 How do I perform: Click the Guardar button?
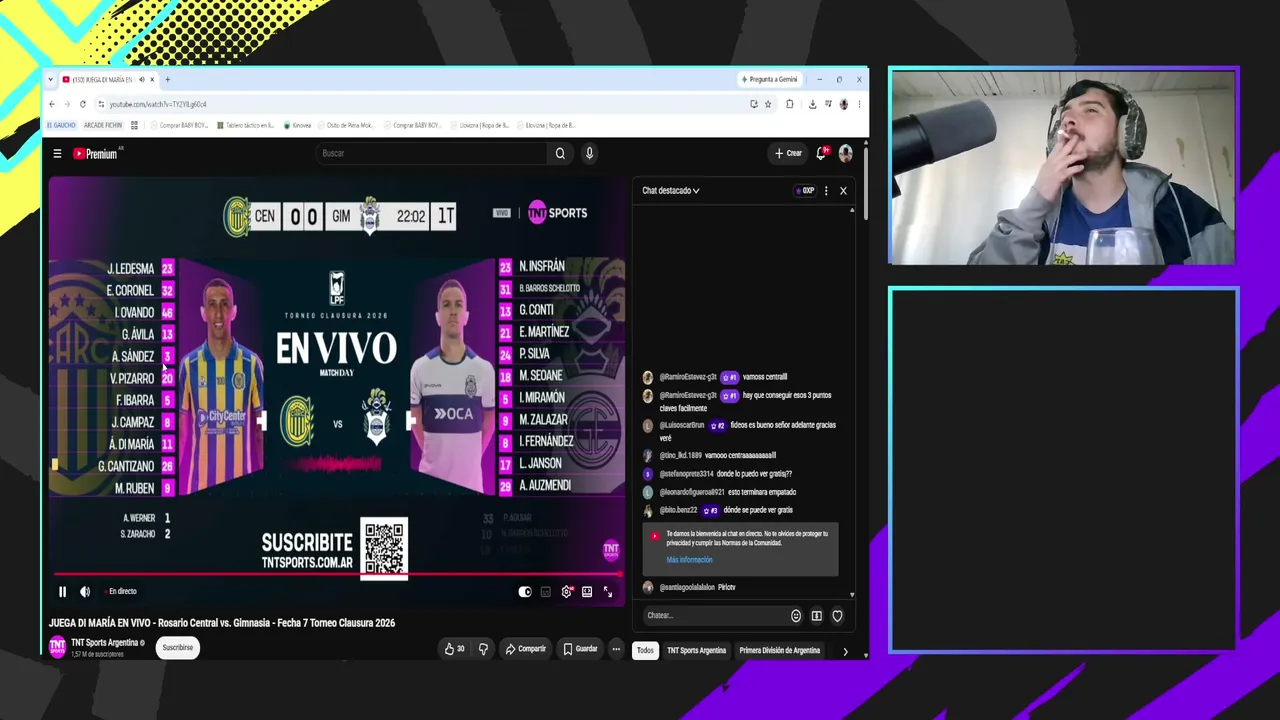click(x=580, y=649)
